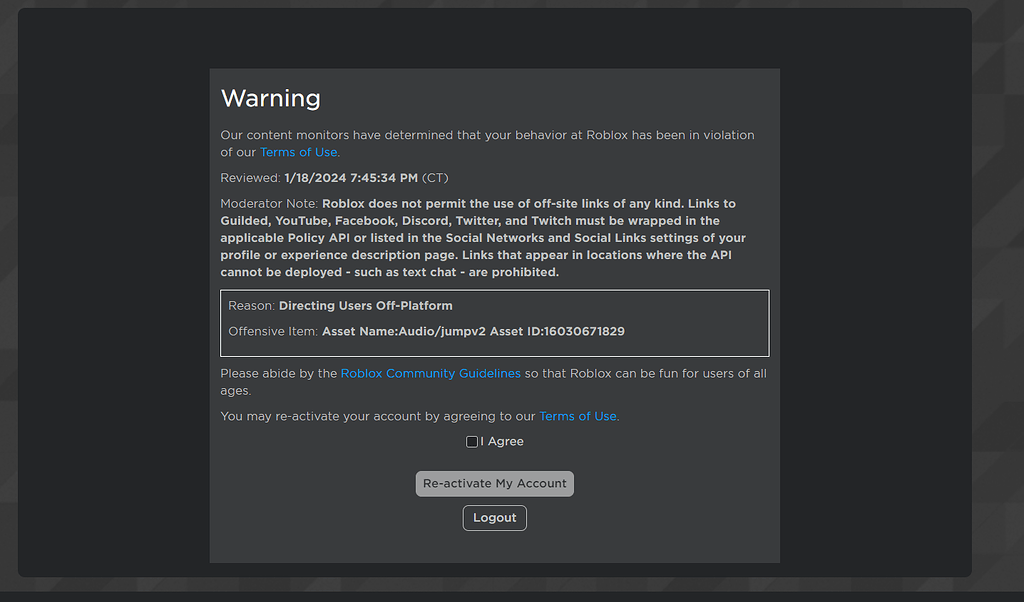The height and width of the screenshot is (602, 1024).
Task: Click the (CT) timezone text
Action: tap(435, 178)
